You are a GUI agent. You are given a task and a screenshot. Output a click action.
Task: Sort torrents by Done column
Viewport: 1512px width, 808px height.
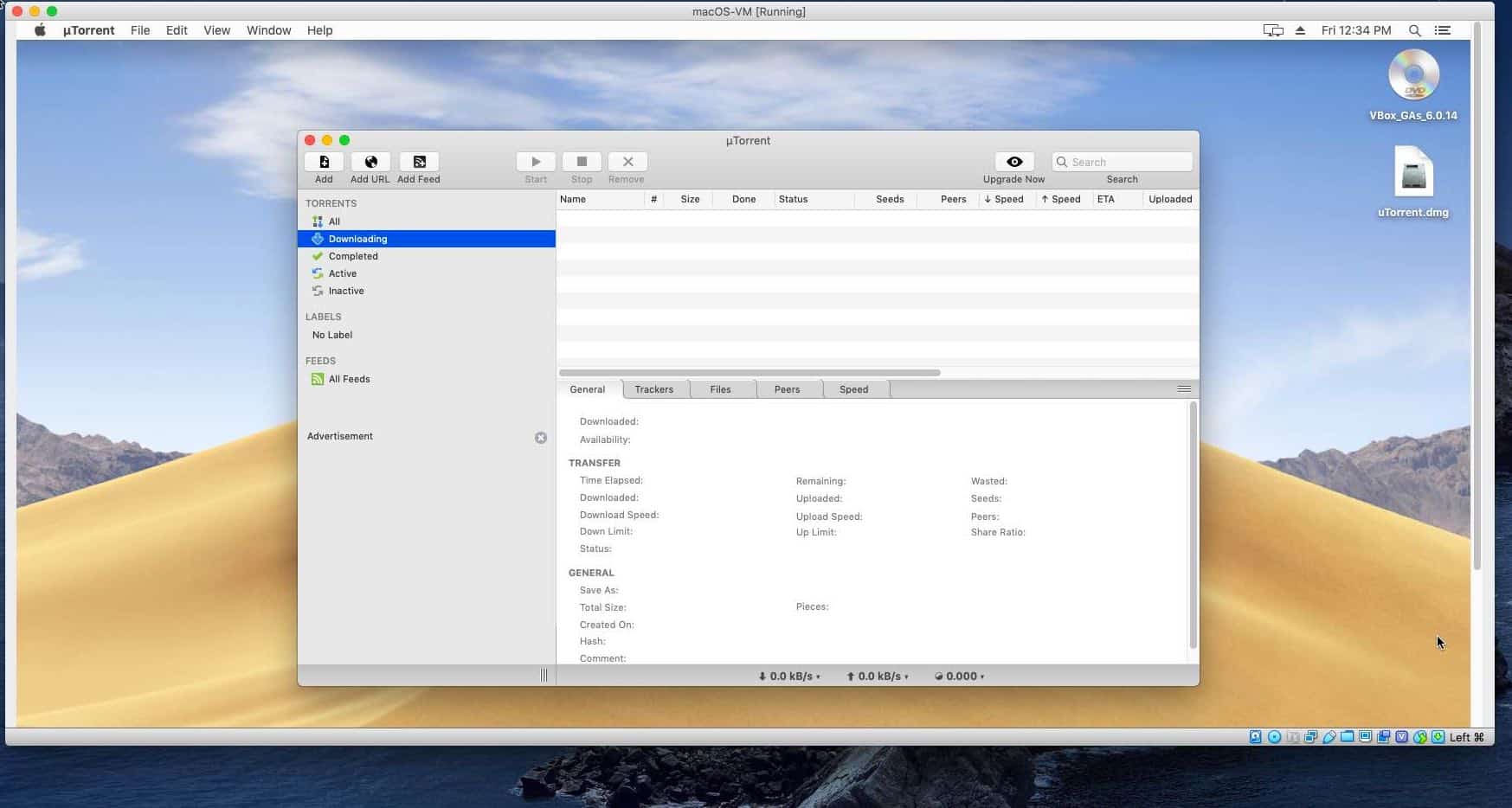(743, 199)
